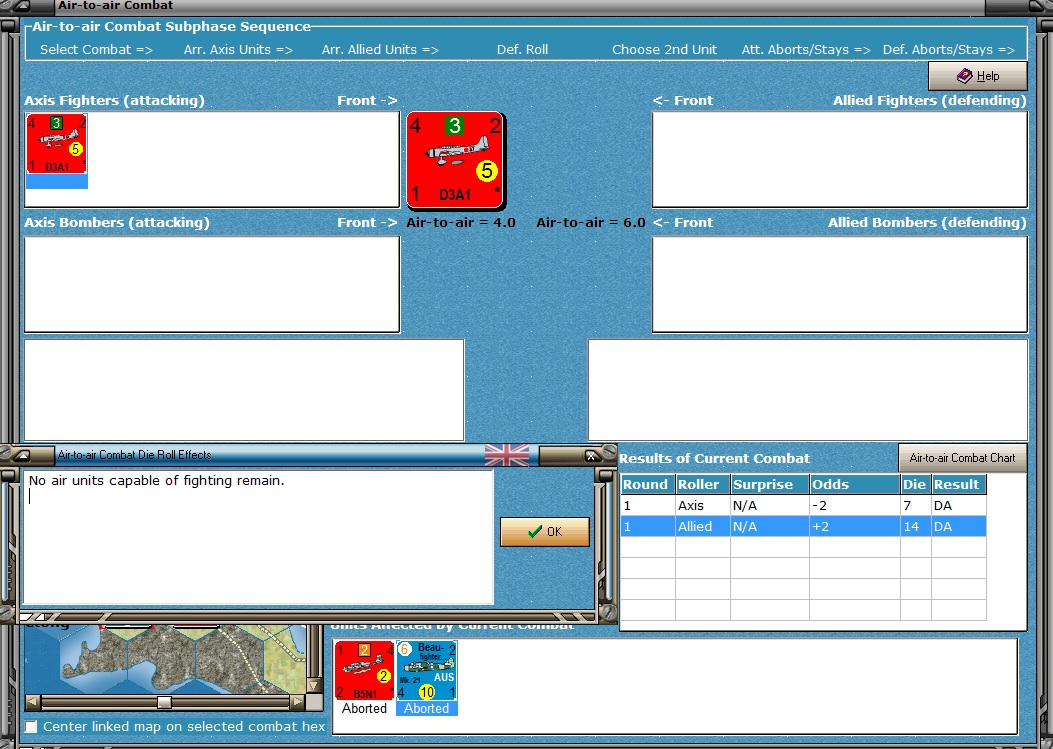Select the Allied roller result row

(x=803, y=526)
